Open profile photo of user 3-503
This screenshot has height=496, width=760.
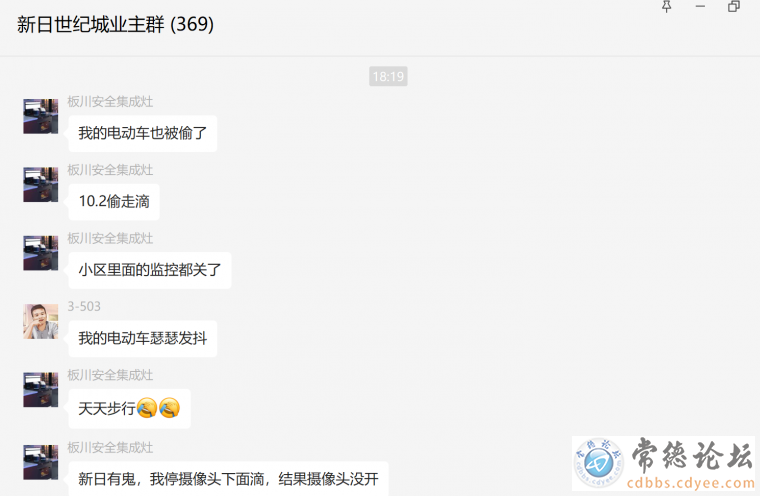[x=41, y=321]
